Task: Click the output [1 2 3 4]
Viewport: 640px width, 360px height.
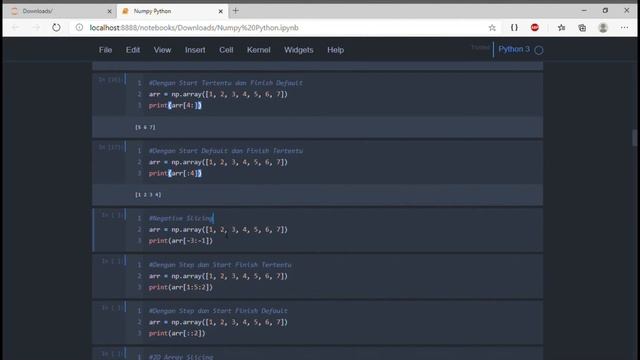Action: 148,195
